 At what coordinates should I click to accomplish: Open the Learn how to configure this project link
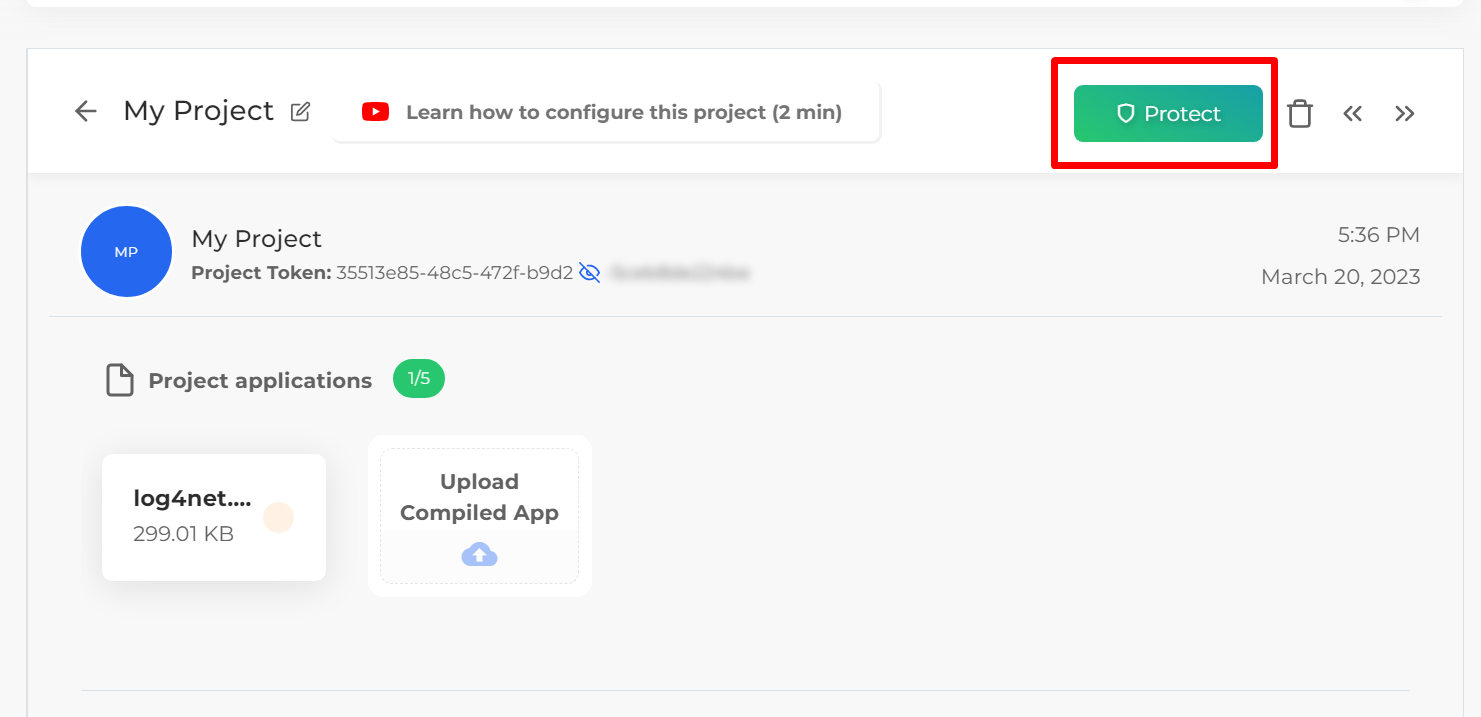pos(624,111)
